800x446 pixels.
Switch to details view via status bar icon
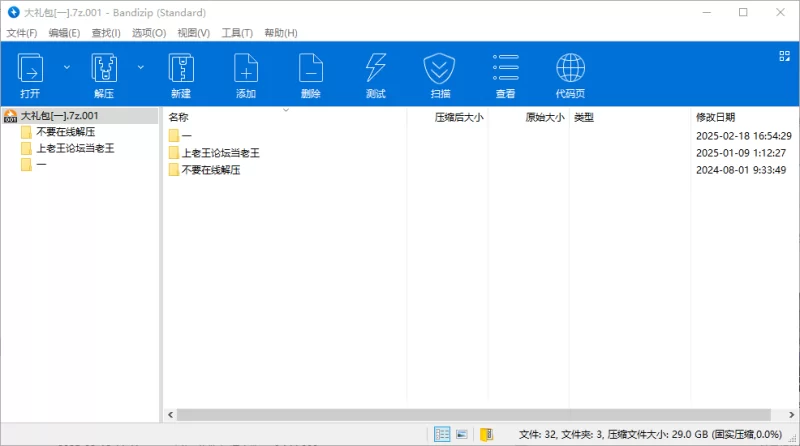click(x=442, y=434)
